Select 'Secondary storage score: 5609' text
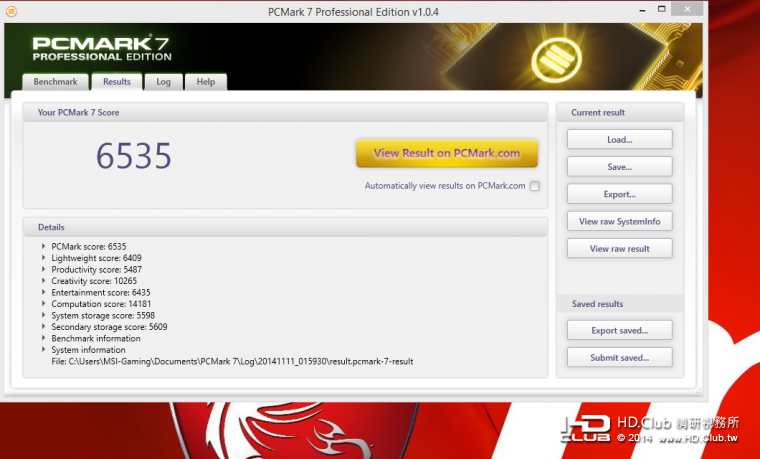This screenshot has height=459, width=760. tap(109, 327)
